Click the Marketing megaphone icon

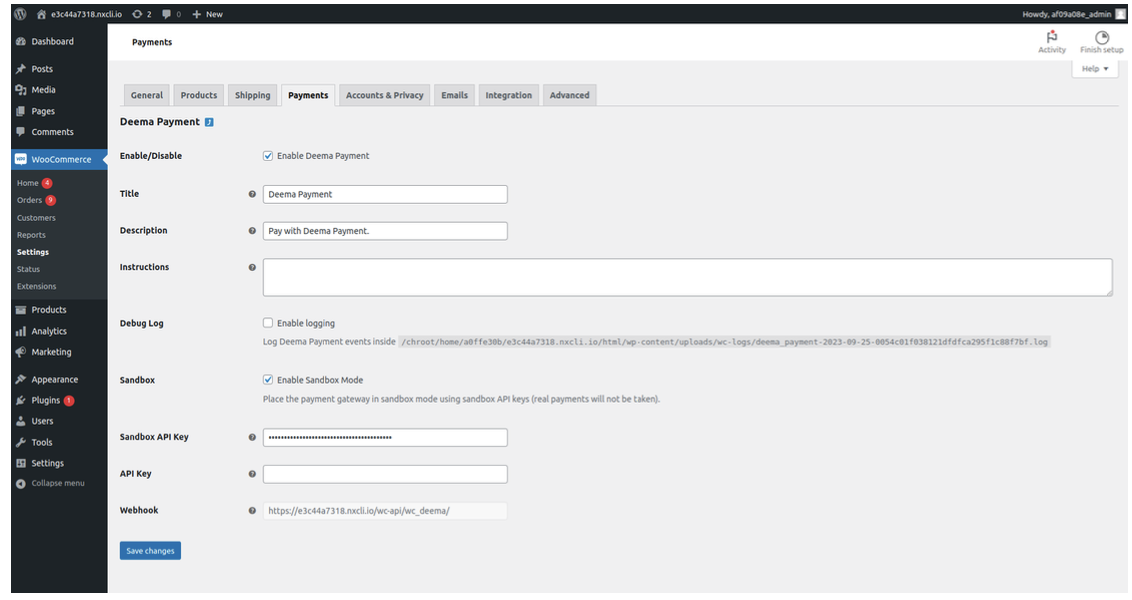click(21, 352)
